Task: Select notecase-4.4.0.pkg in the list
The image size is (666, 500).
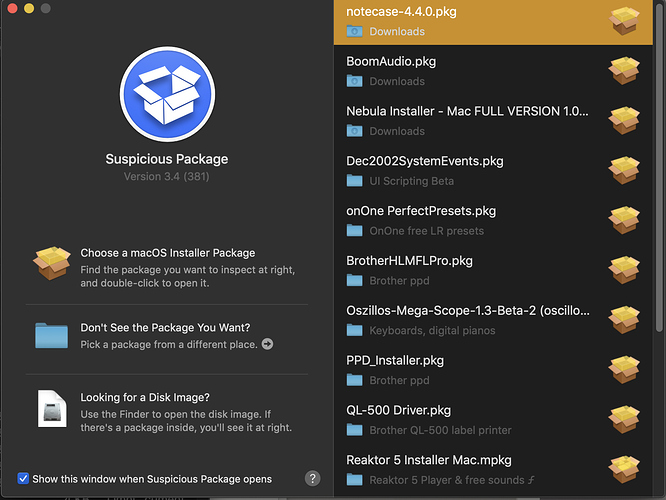Action: coord(493,22)
